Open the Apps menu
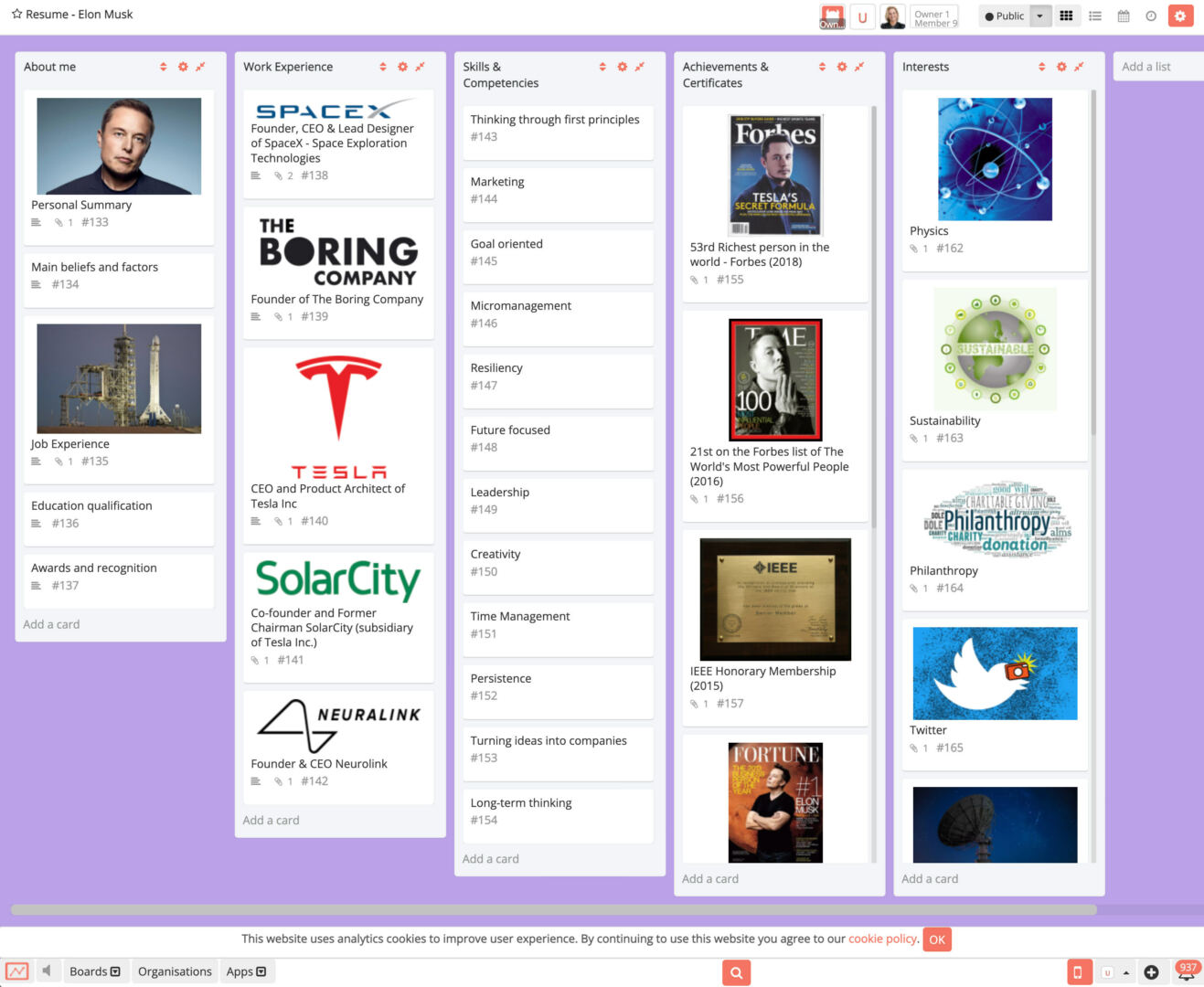Viewport: 1204px width, 987px height. 246,971
